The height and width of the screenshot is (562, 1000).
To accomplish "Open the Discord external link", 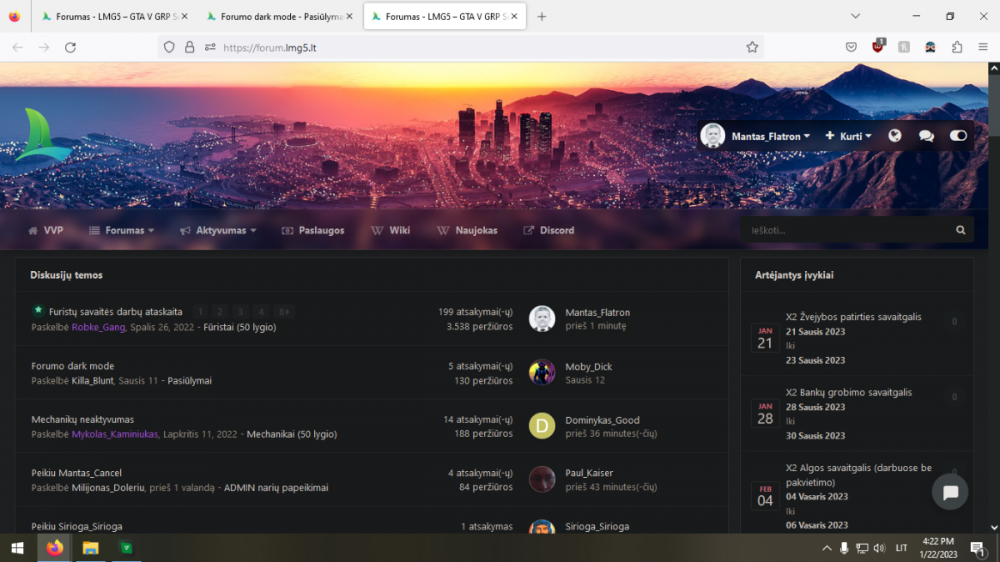I will pos(549,230).
